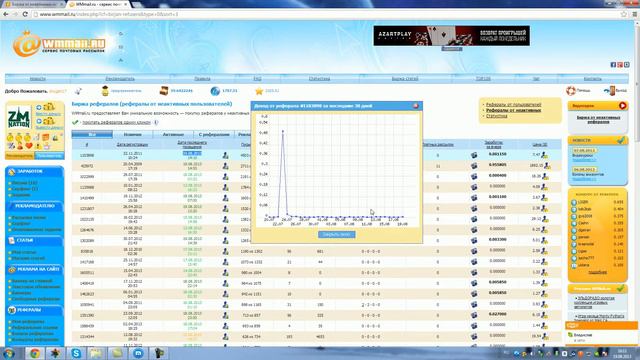Click the Рефералы от неактивных link
640x360 pixels.
coord(513,110)
